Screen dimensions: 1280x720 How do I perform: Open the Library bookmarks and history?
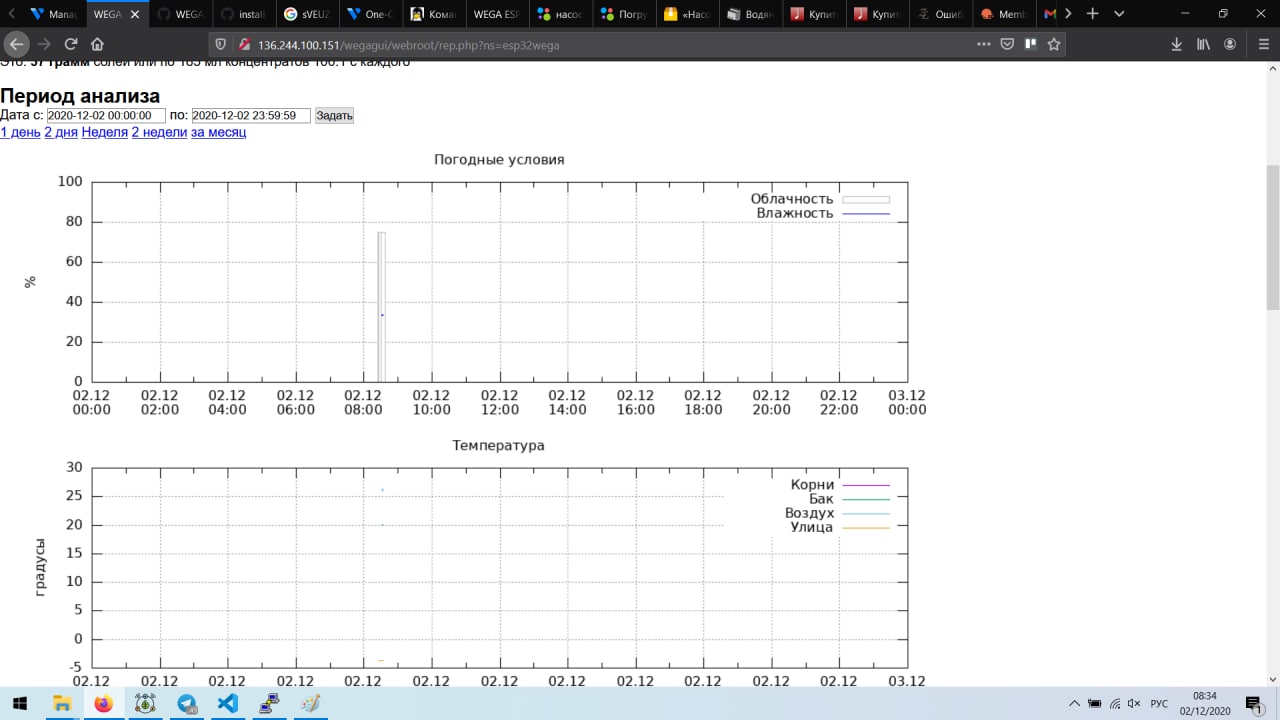(x=1204, y=44)
